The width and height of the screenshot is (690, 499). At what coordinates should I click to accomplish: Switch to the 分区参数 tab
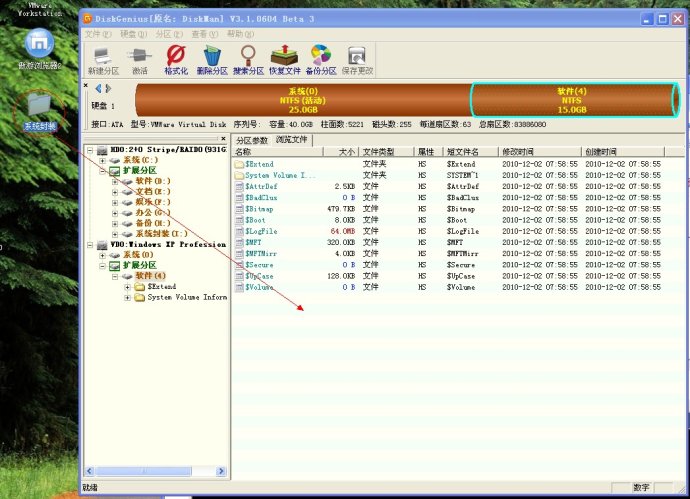[252, 140]
